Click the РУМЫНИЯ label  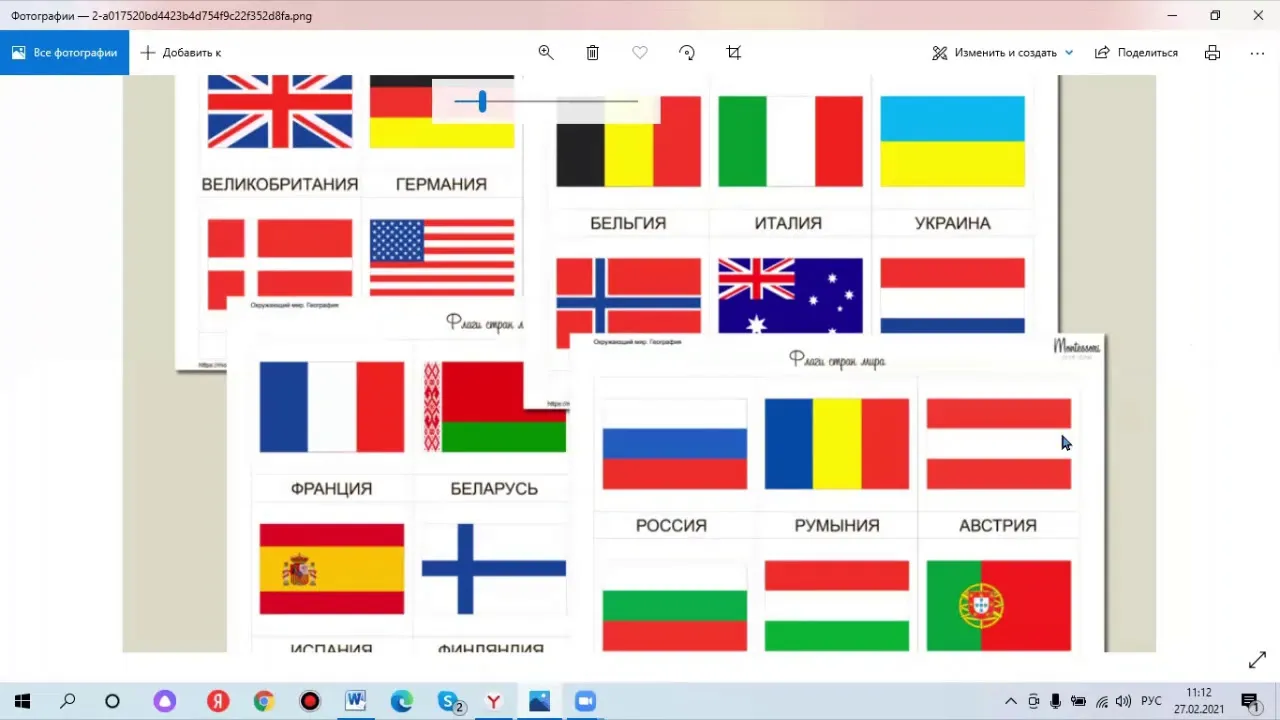click(x=837, y=525)
